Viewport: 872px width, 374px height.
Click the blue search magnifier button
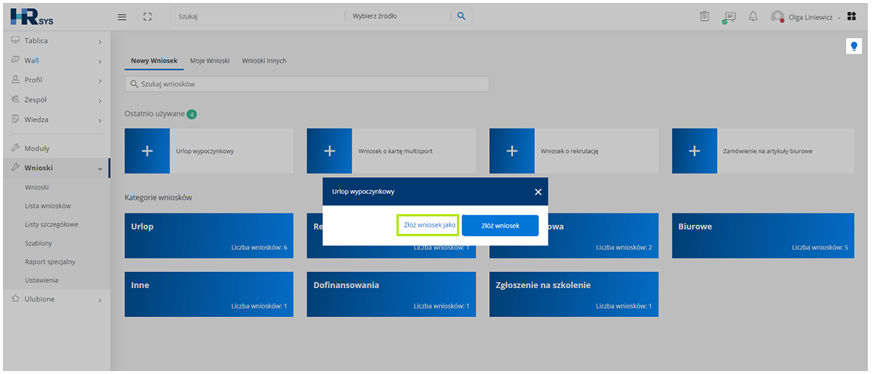tap(461, 16)
